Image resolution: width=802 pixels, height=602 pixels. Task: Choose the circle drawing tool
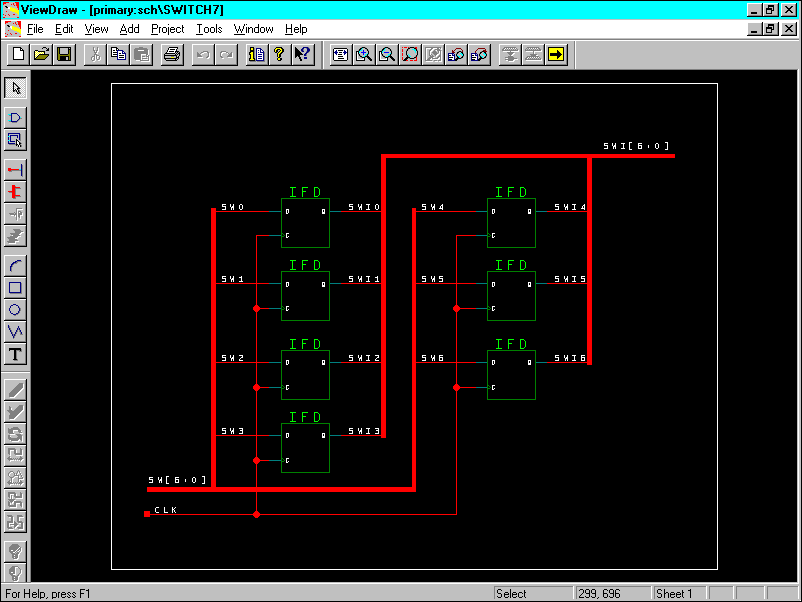point(15,310)
